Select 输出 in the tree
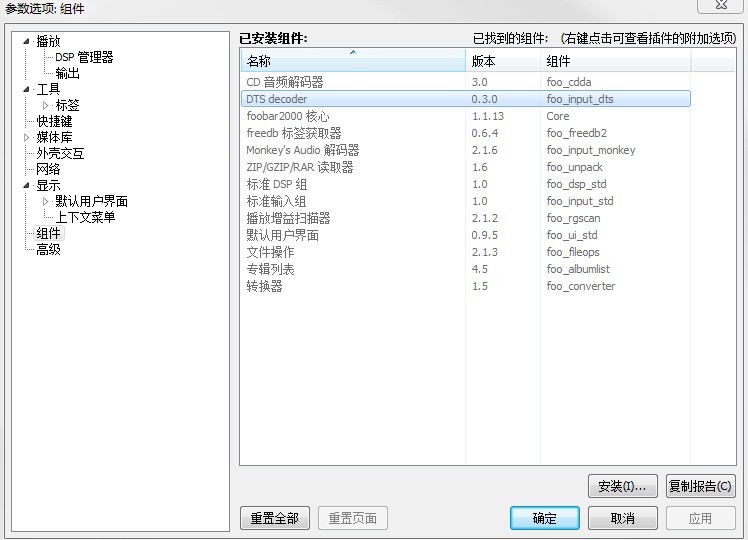 (67, 73)
